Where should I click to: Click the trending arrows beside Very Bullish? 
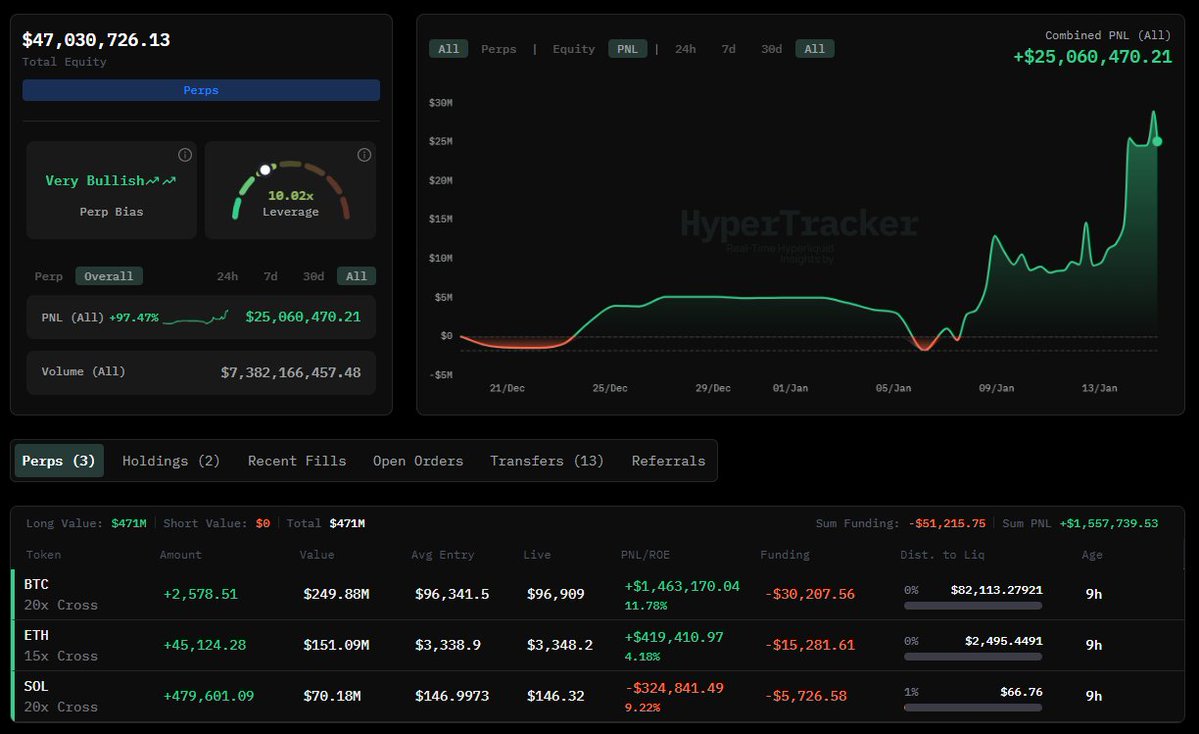[x=161, y=181]
